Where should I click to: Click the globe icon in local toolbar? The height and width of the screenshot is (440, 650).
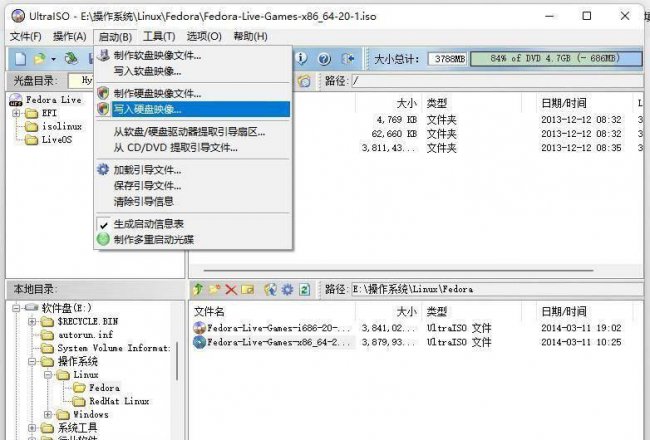[271, 289]
